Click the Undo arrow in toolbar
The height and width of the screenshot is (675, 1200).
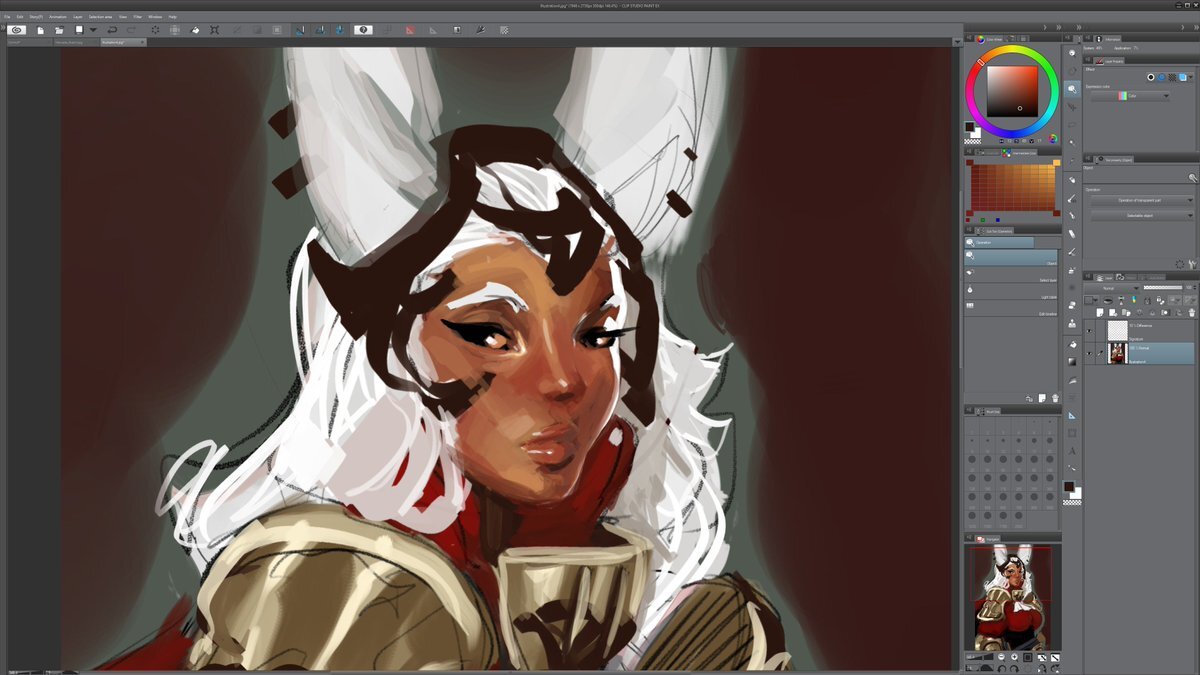point(112,30)
